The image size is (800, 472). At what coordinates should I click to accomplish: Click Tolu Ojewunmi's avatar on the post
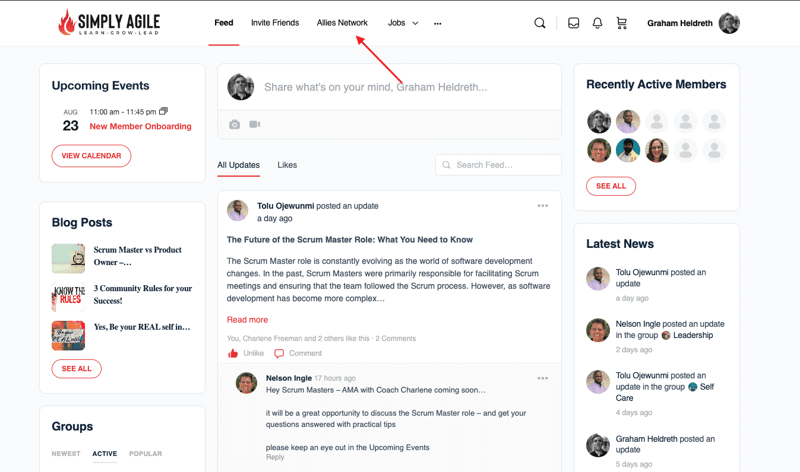(237, 210)
